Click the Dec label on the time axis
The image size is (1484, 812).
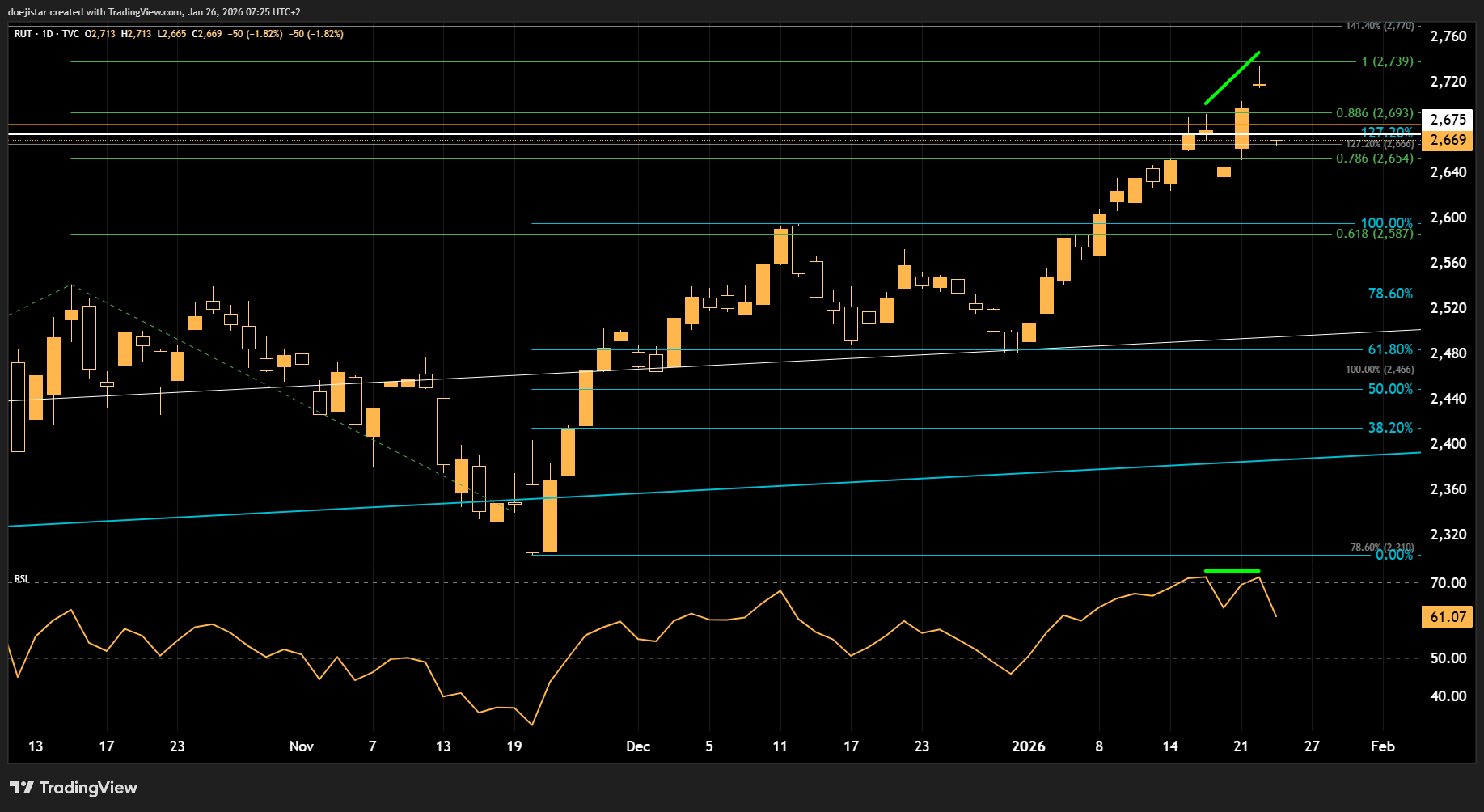click(638, 746)
